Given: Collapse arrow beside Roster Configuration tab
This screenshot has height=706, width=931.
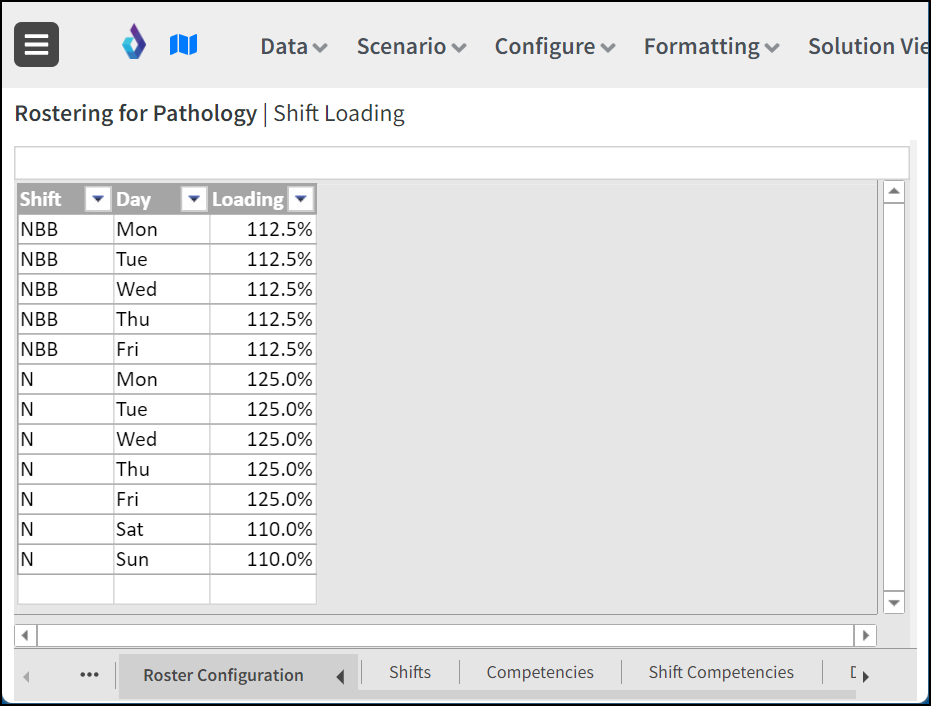Looking at the screenshot, I should click(x=340, y=676).
